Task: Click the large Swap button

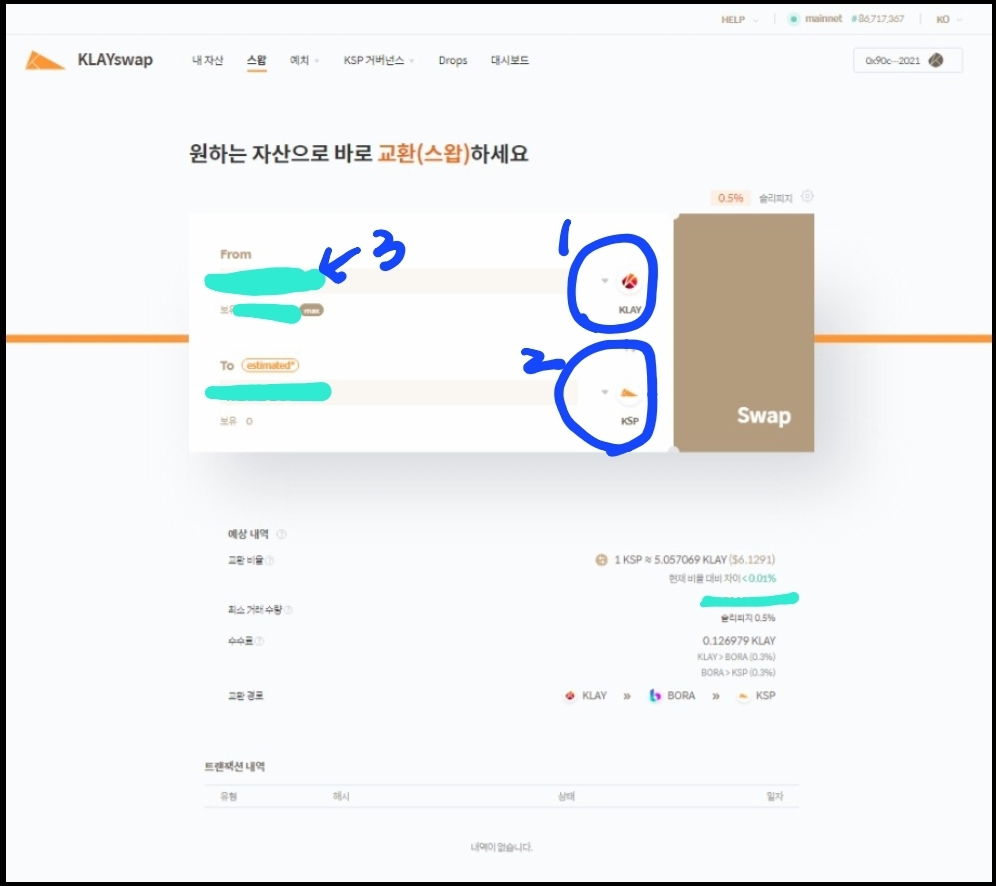Action: [x=744, y=333]
